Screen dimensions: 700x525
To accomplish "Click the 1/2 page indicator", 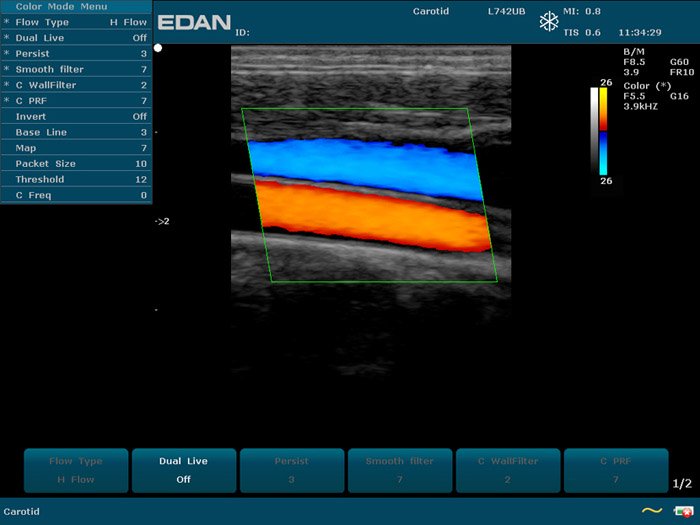I will pos(682,483).
